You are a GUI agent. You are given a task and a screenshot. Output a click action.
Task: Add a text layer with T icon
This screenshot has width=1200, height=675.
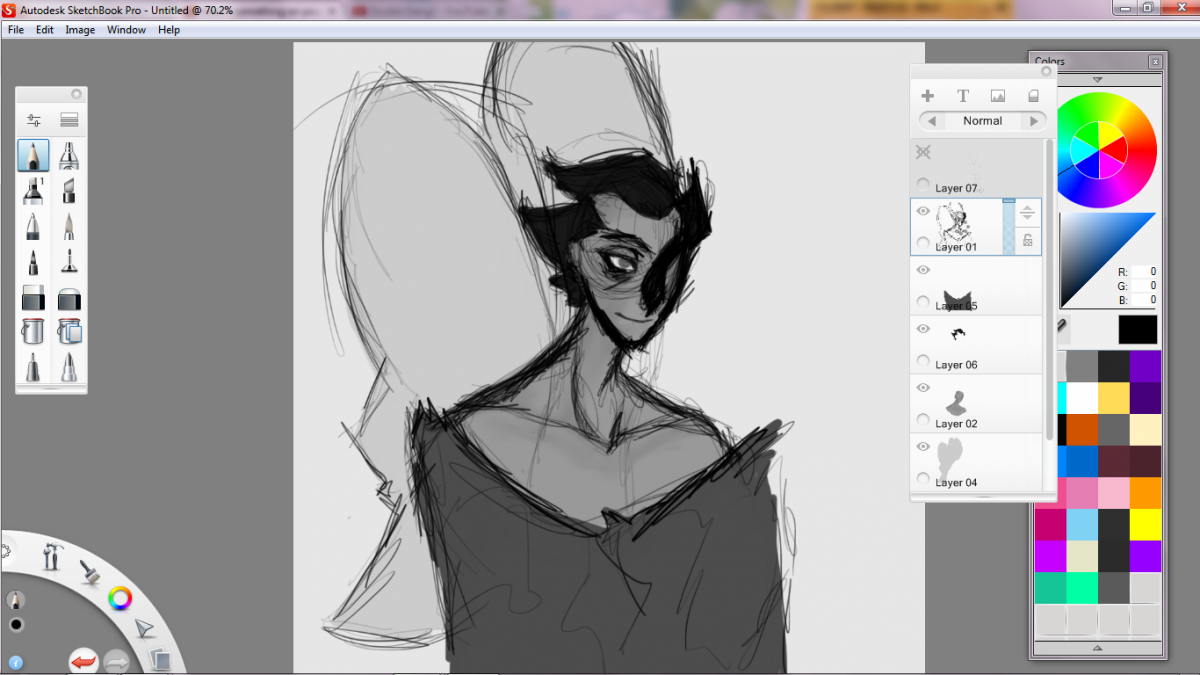963,96
